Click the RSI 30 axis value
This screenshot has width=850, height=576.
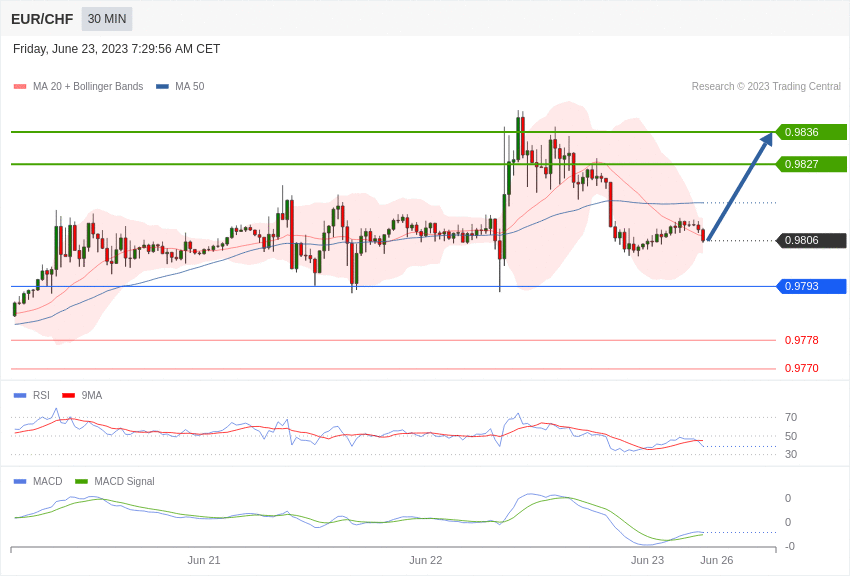791,454
